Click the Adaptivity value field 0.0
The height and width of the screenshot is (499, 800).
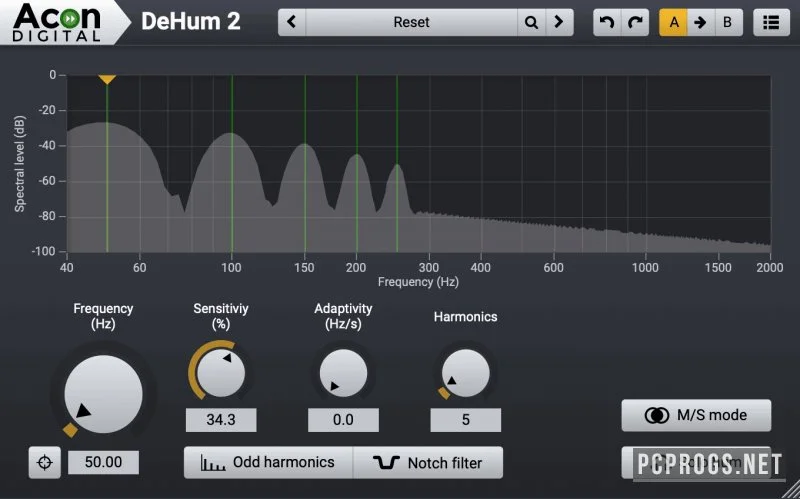(343, 420)
